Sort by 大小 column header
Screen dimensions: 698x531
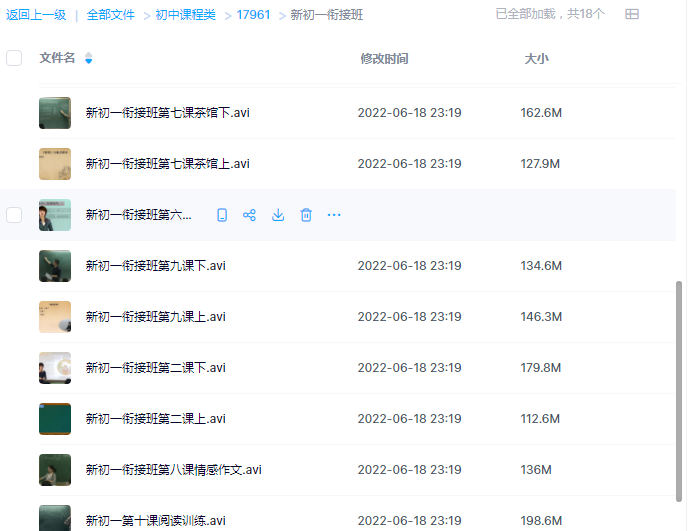click(x=536, y=59)
